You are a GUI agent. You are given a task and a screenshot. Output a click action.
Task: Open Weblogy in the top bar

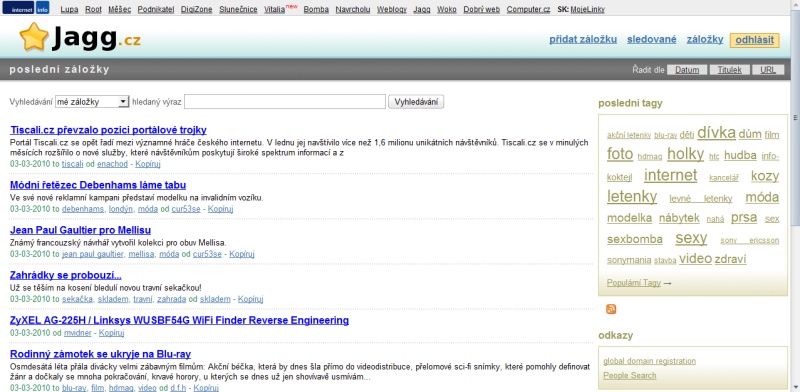click(392, 9)
